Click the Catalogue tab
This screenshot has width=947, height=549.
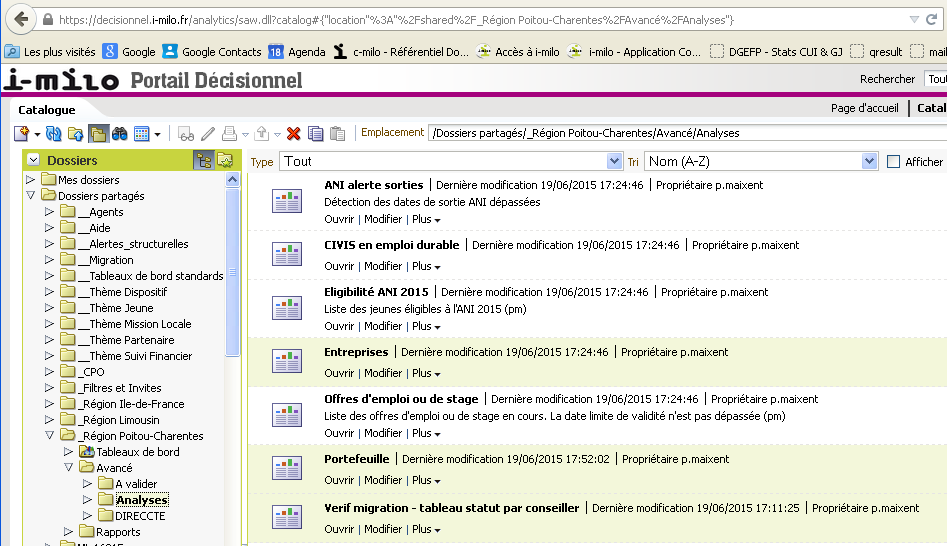click(47, 110)
